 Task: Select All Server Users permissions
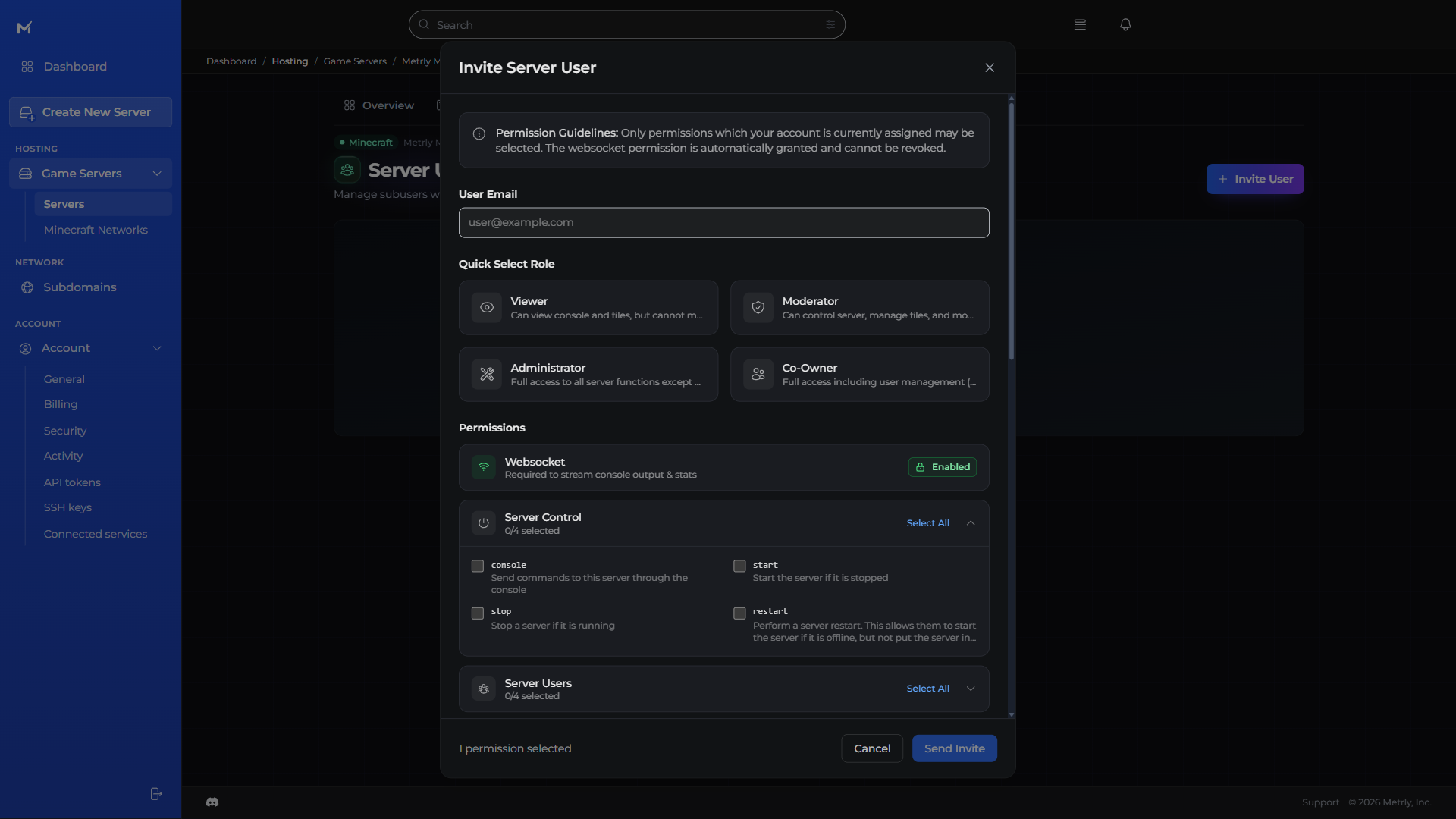pyautogui.click(x=927, y=689)
